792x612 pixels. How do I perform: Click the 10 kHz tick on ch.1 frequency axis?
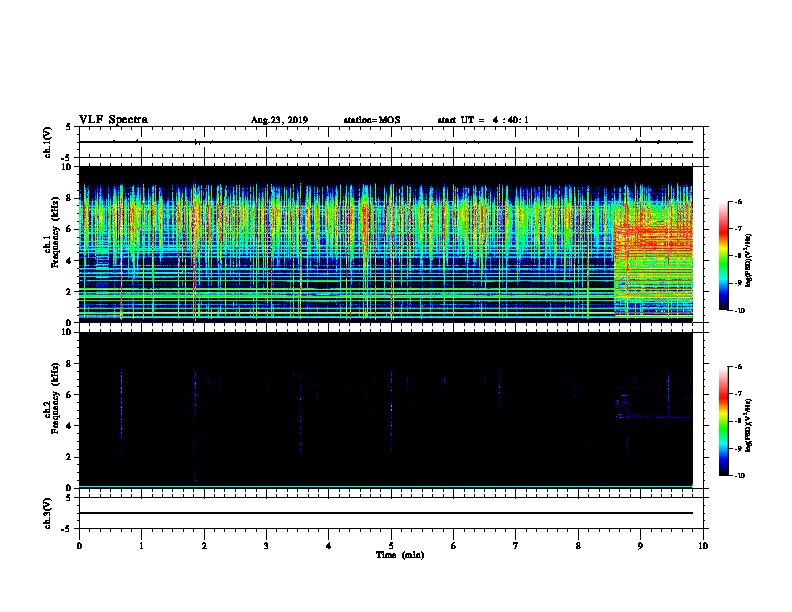[x=67, y=167]
